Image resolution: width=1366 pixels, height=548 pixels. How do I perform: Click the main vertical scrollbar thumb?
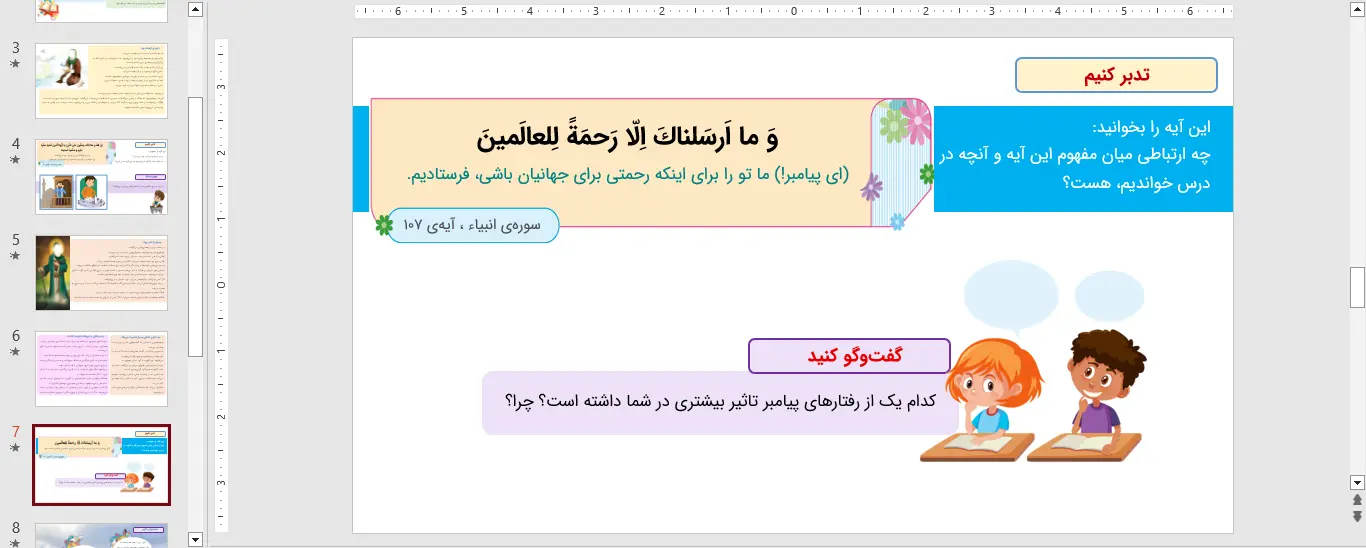(1357, 287)
